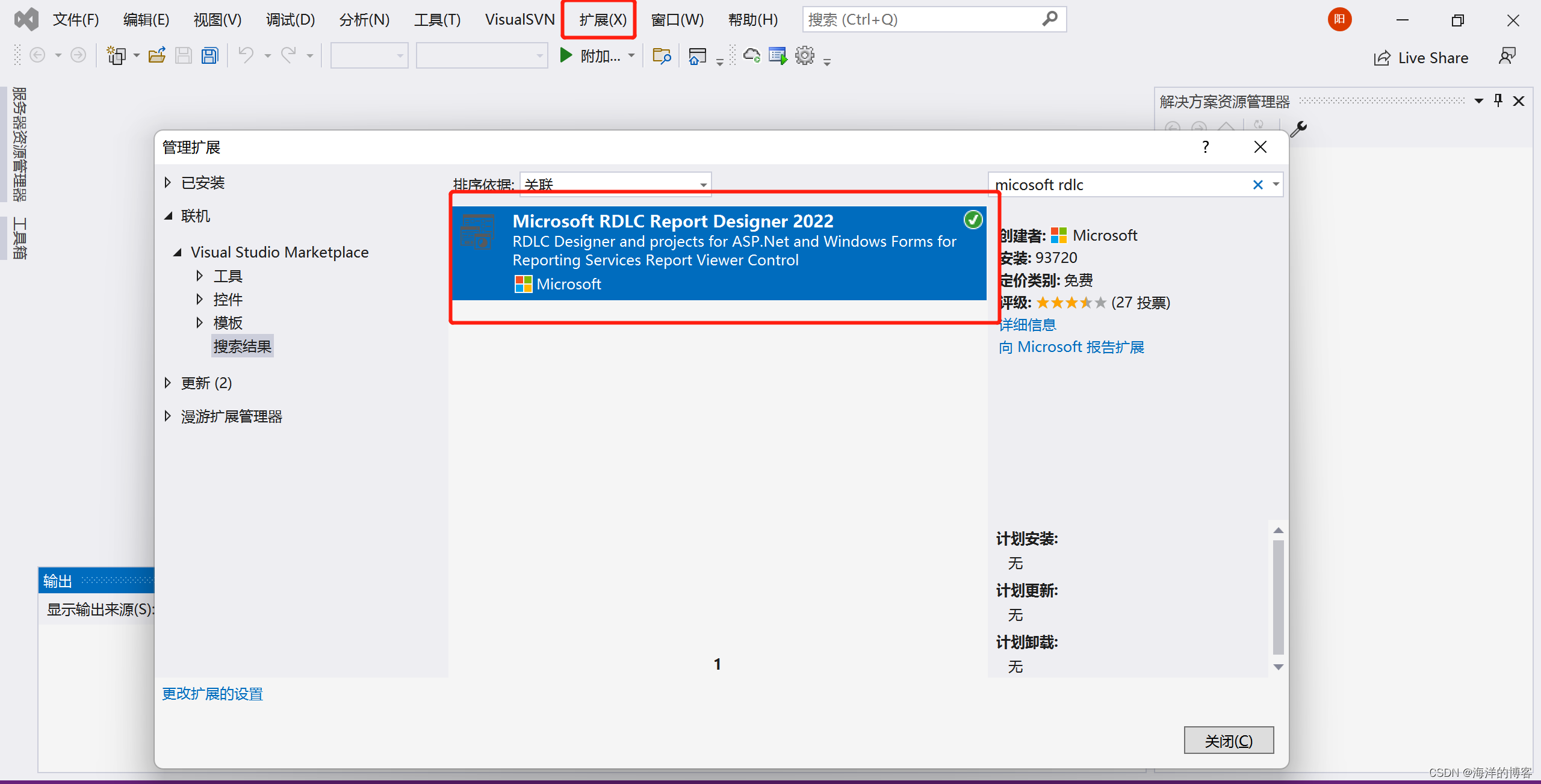
Task: Collapse the 联机 tree node
Action: (x=169, y=216)
